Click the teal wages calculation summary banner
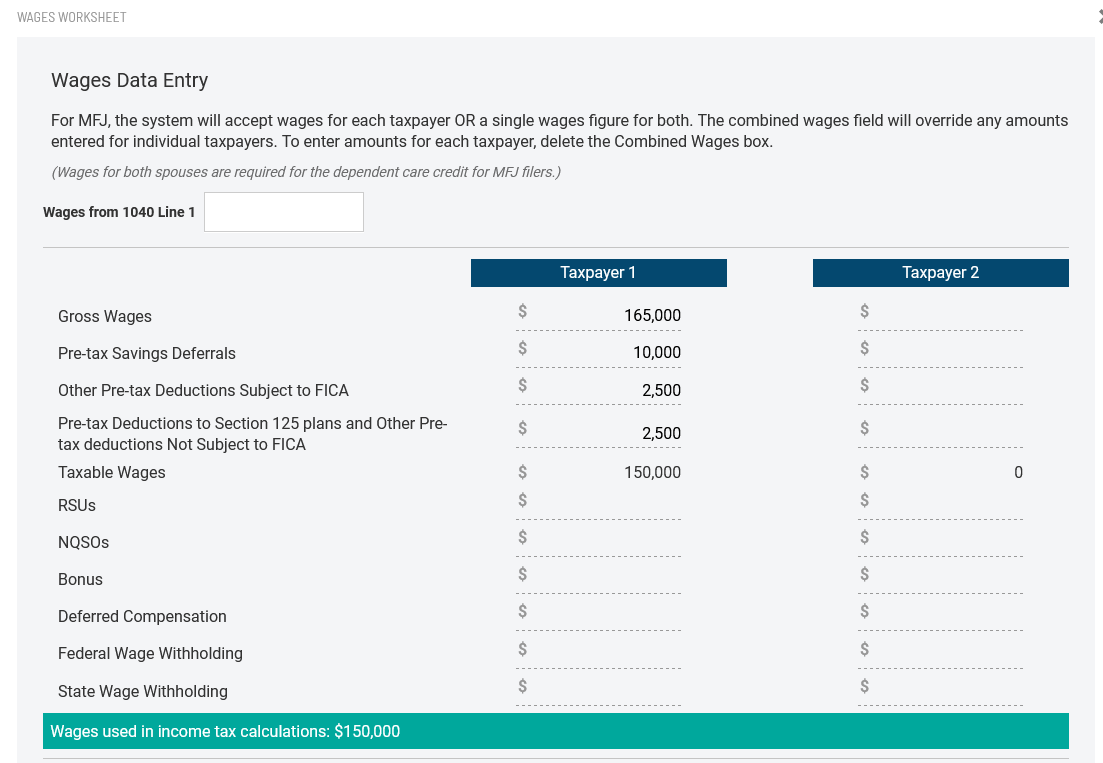Screen dimensions: 1103x763 click(556, 731)
